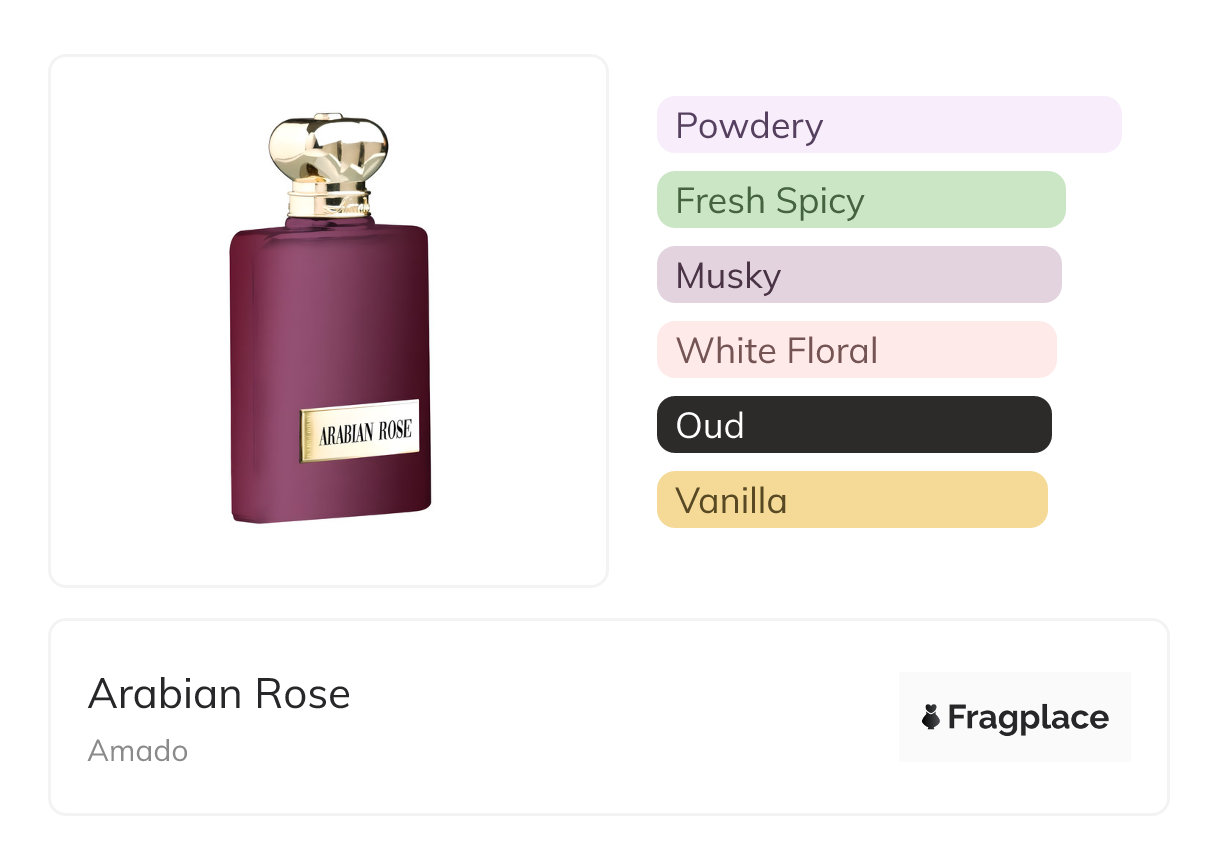Click the Musky label text
Image resolution: width=1218 pixels, height=864 pixels.
point(728,276)
